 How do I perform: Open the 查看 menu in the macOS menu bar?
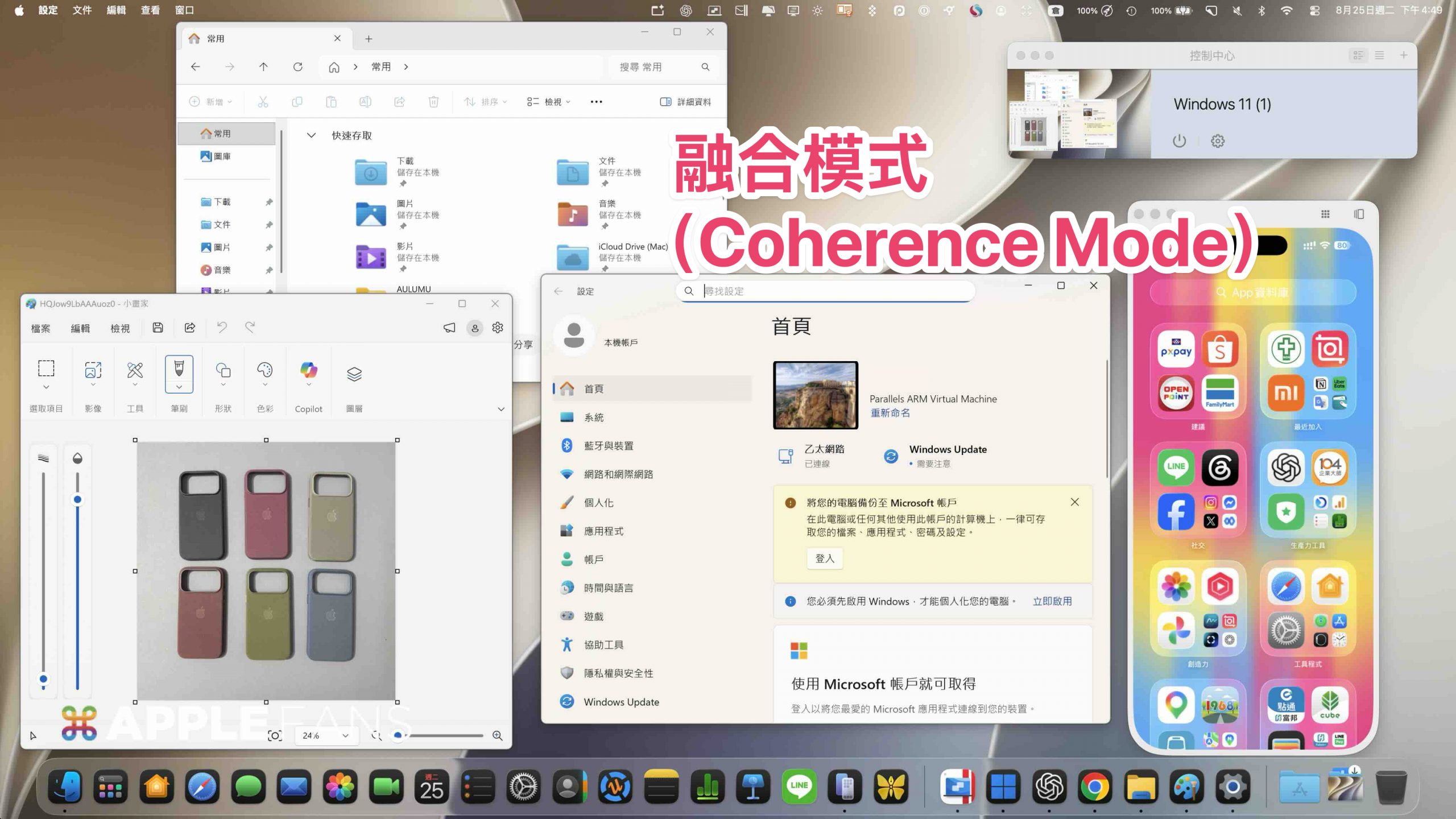coord(150,10)
